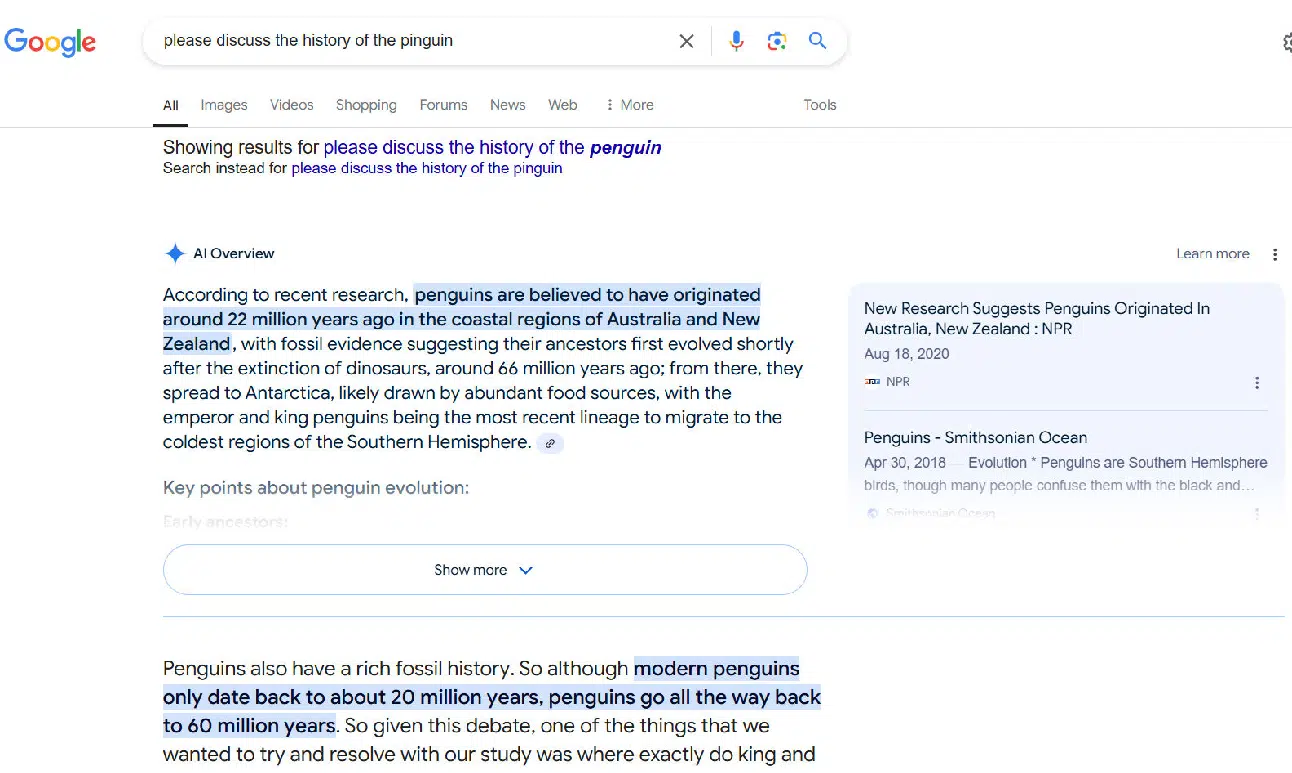The height and width of the screenshot is (773, 1292).
Task: Click highlighted 'modern penguins only date back' text
Action: pyautogui.click(x=492, y=697)
